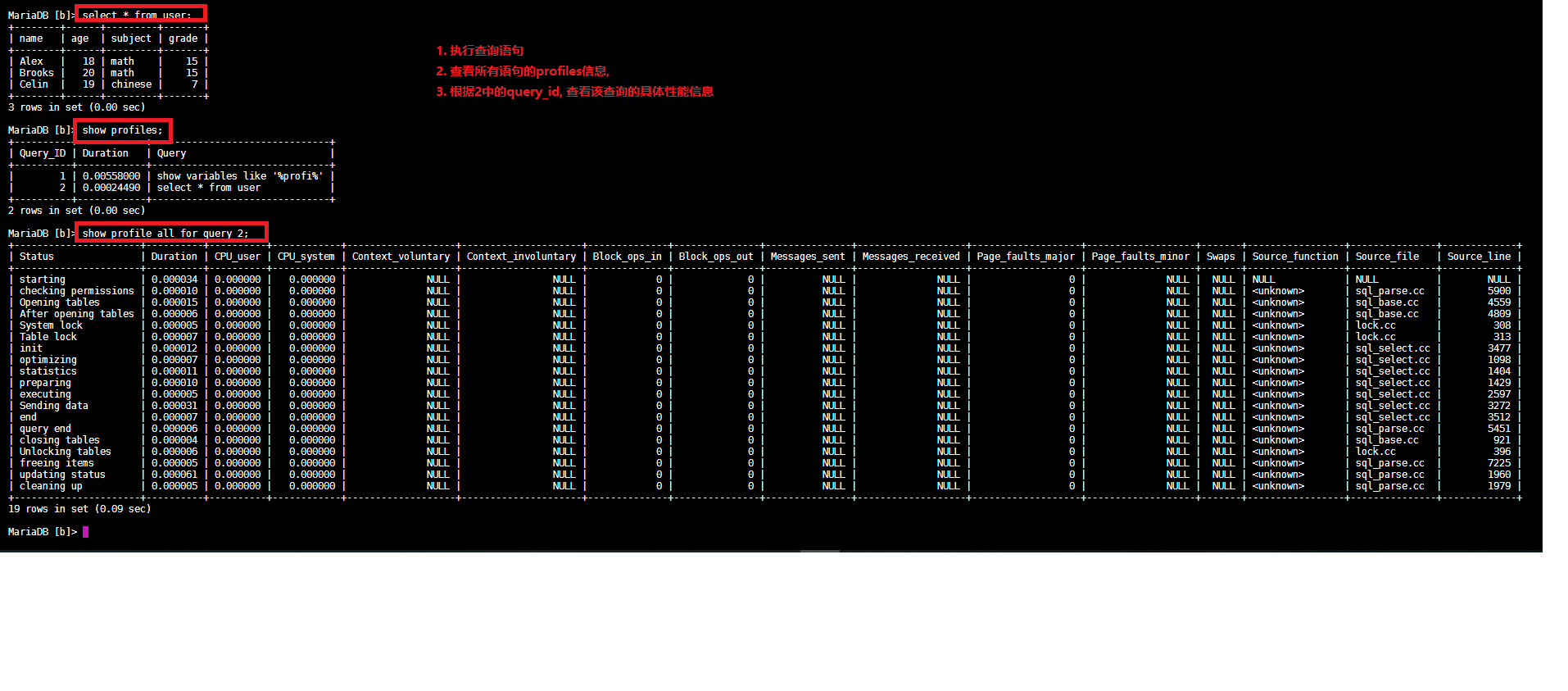Screen dimensions: 1568x691
Task: Click the 'grade' column header
Action: 184,39
